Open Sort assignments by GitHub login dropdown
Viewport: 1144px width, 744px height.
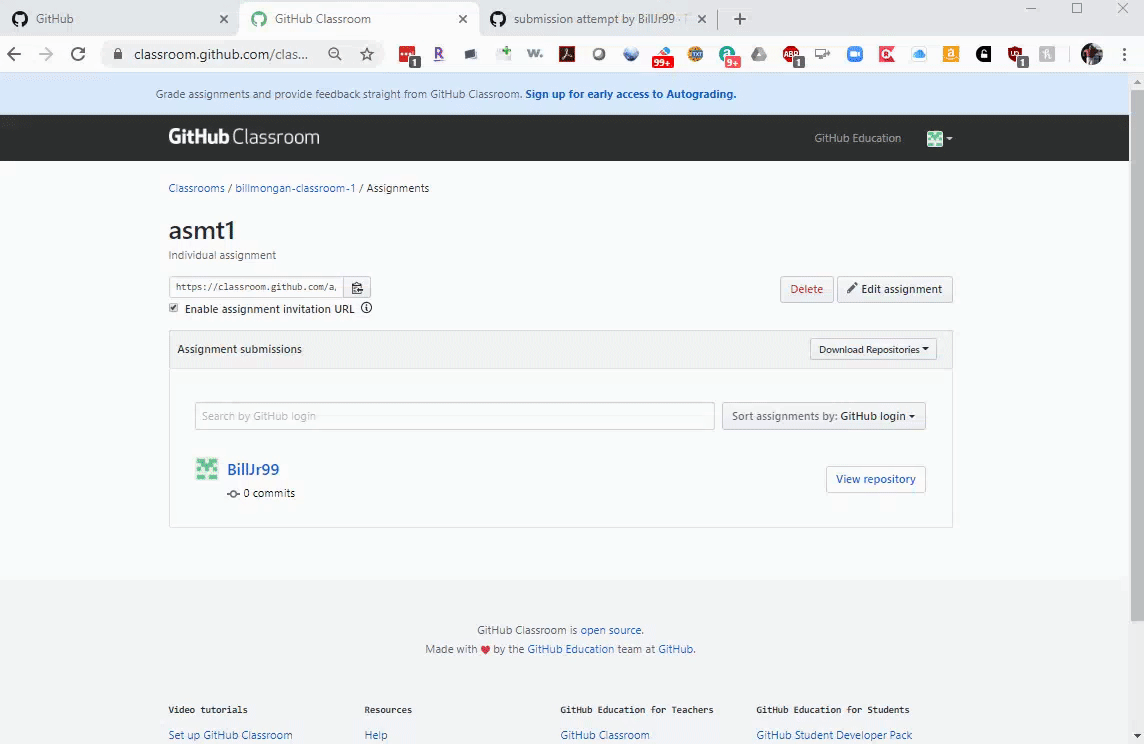pos(824,416)
